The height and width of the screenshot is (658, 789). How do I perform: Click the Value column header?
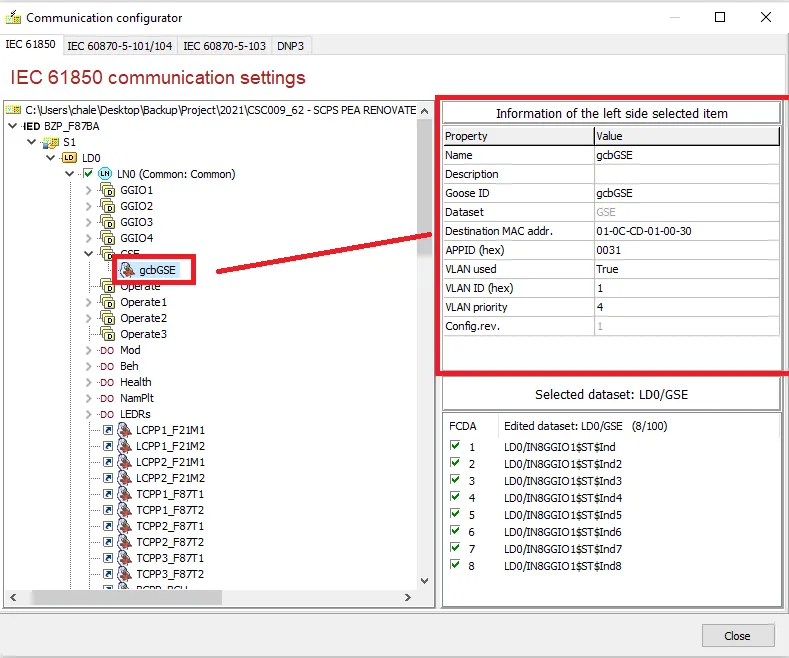point(687,136)
